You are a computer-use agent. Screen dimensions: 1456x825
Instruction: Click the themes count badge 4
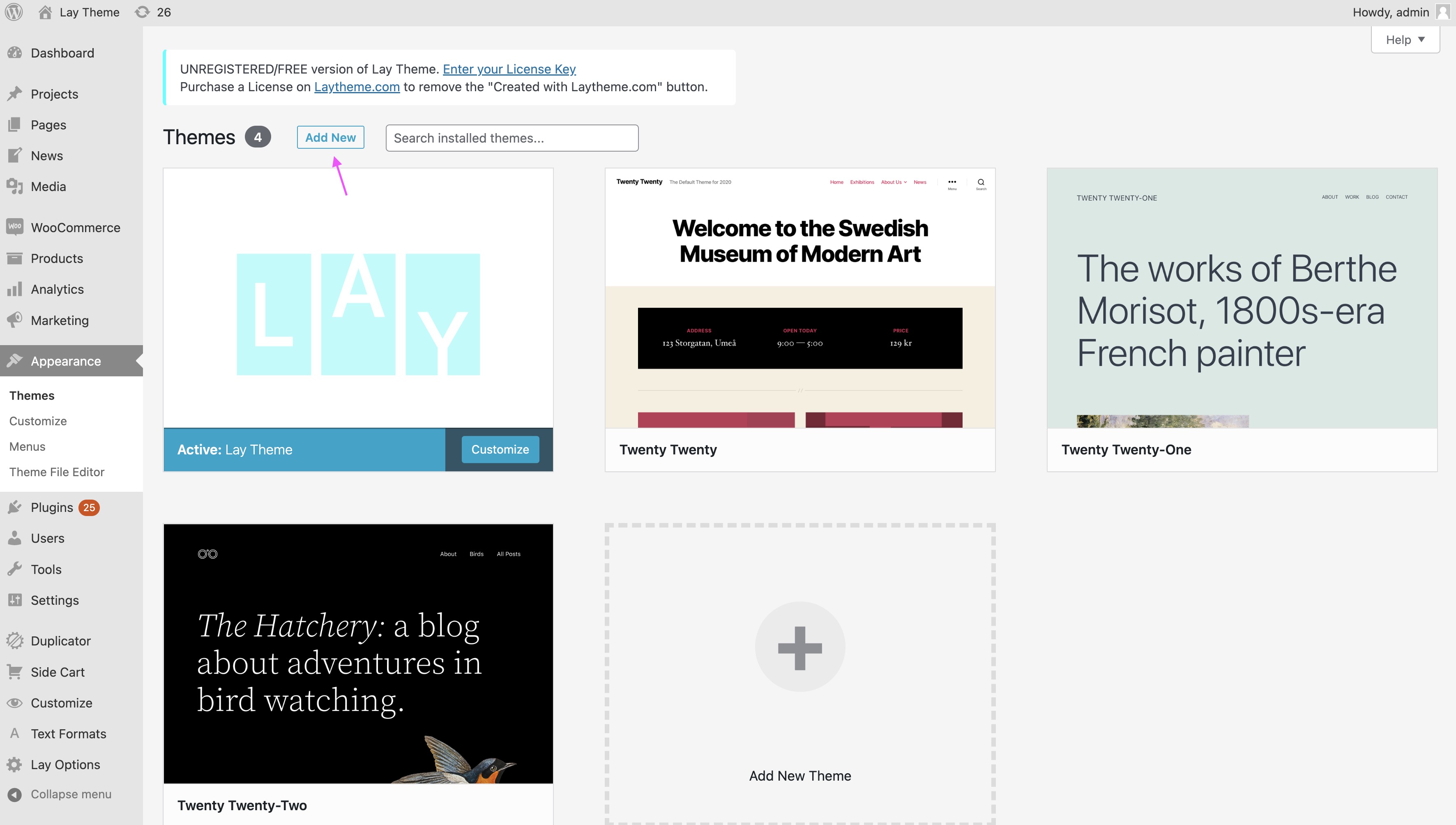(258, 137)
